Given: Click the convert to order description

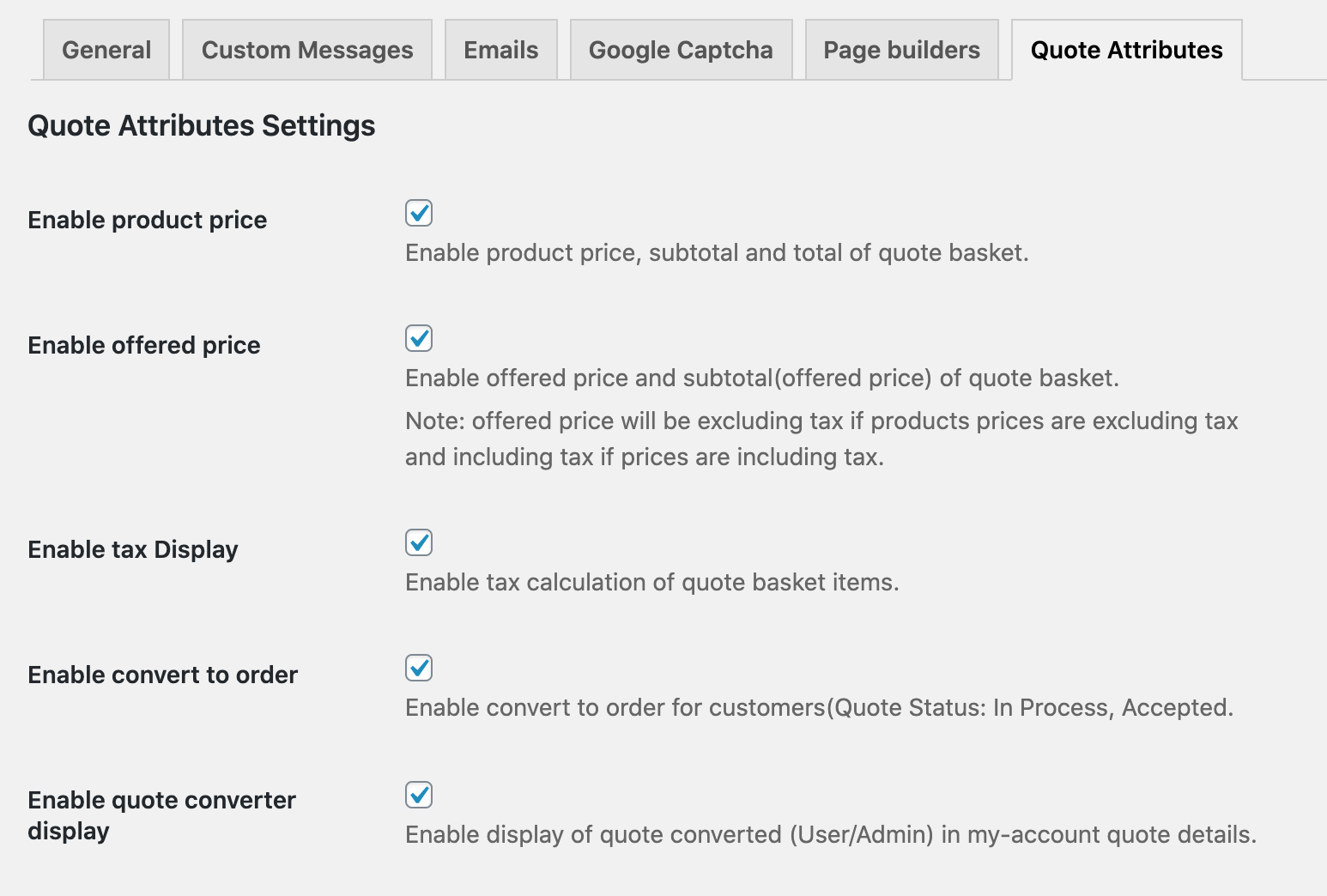Looking at the screenshot, I should (x=820, y=707).
